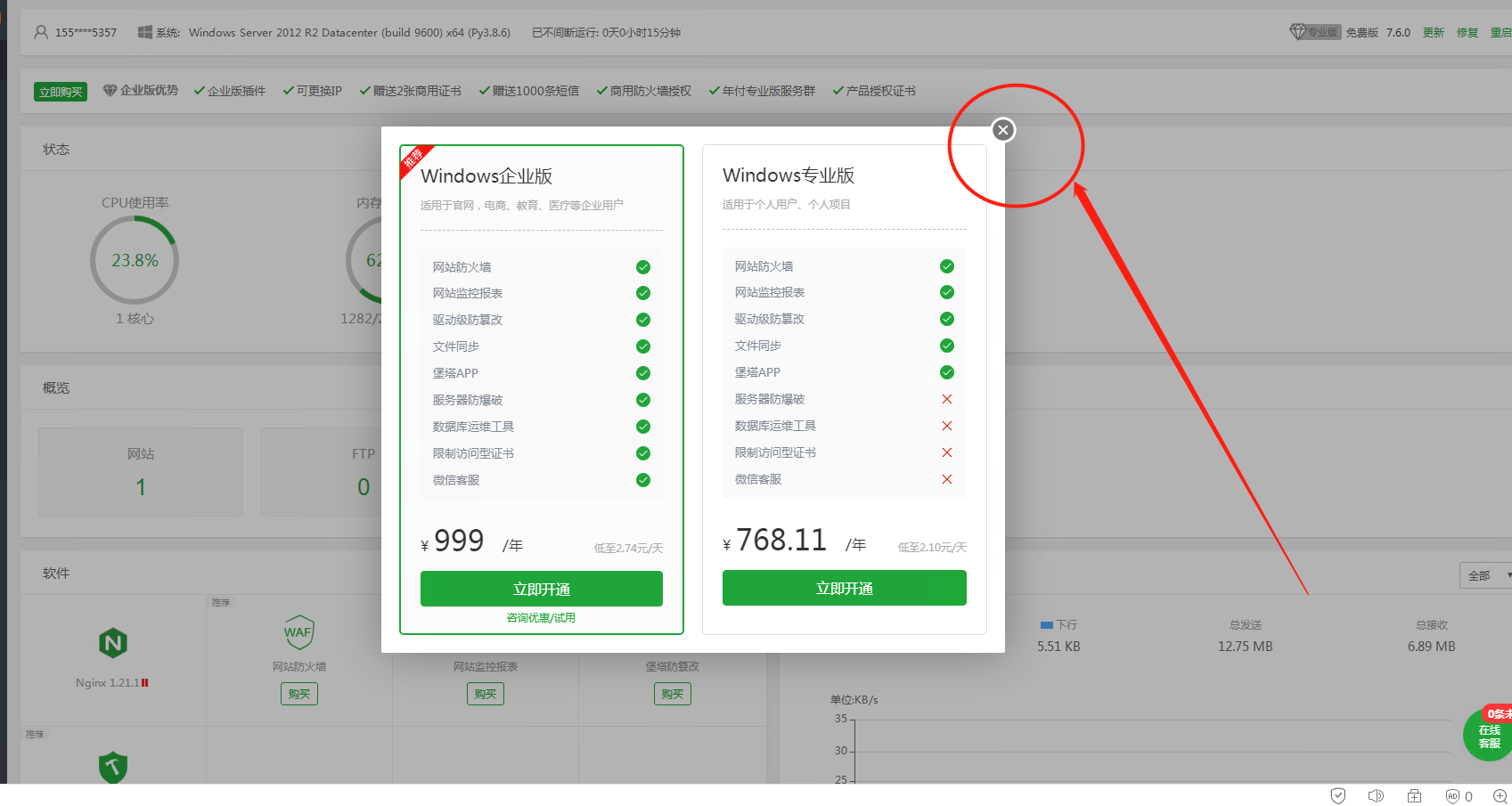
Task: Open the 网站 overview card showing 1
Action: pos(141,472)
